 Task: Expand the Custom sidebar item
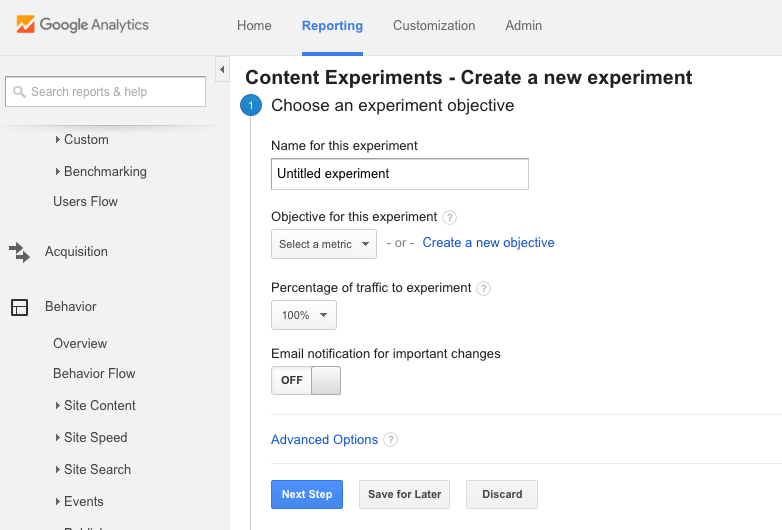(82, 140)
